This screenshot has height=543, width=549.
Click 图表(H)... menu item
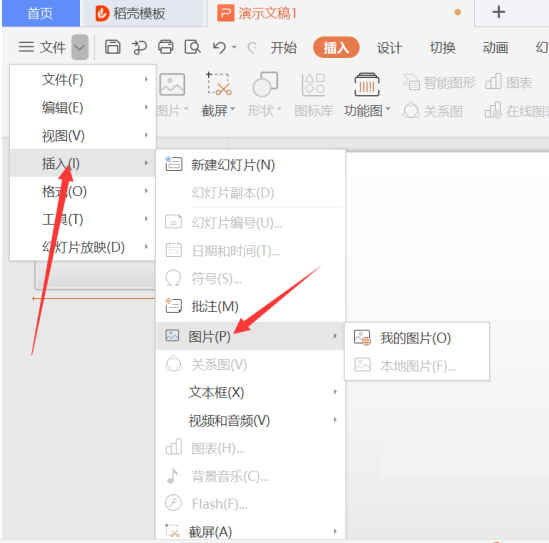click(x=251, y=448)
